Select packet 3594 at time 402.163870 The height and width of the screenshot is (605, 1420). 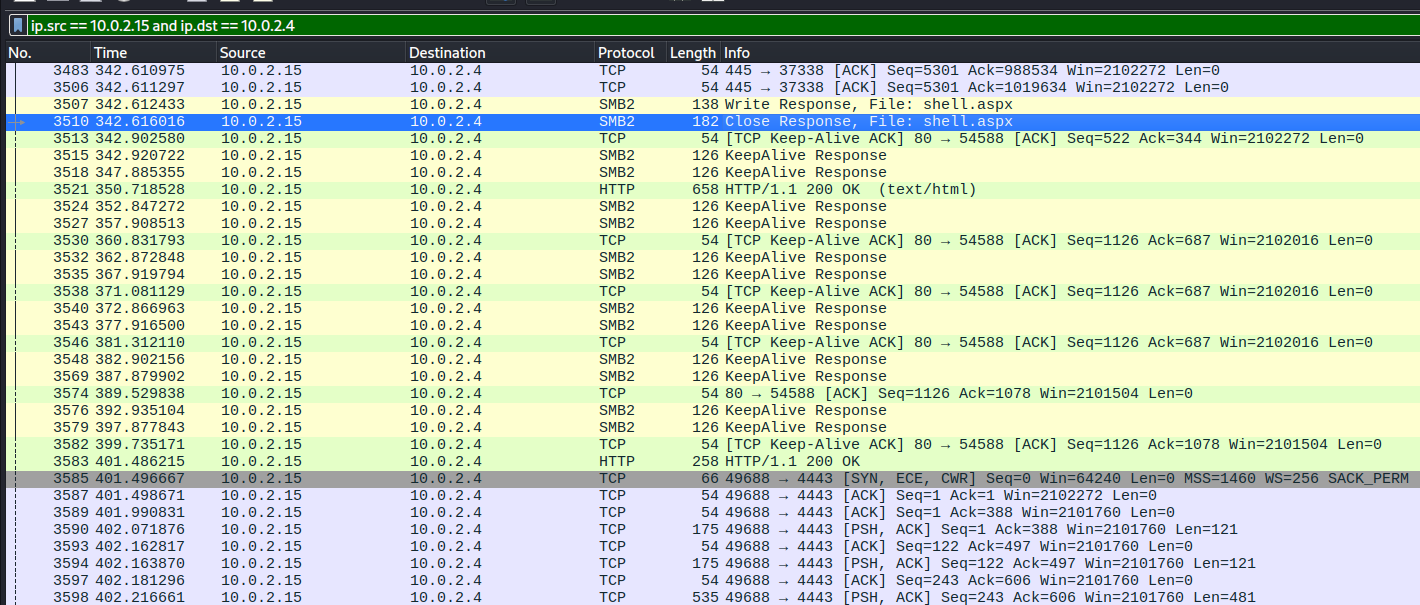[x=712, y=564]
